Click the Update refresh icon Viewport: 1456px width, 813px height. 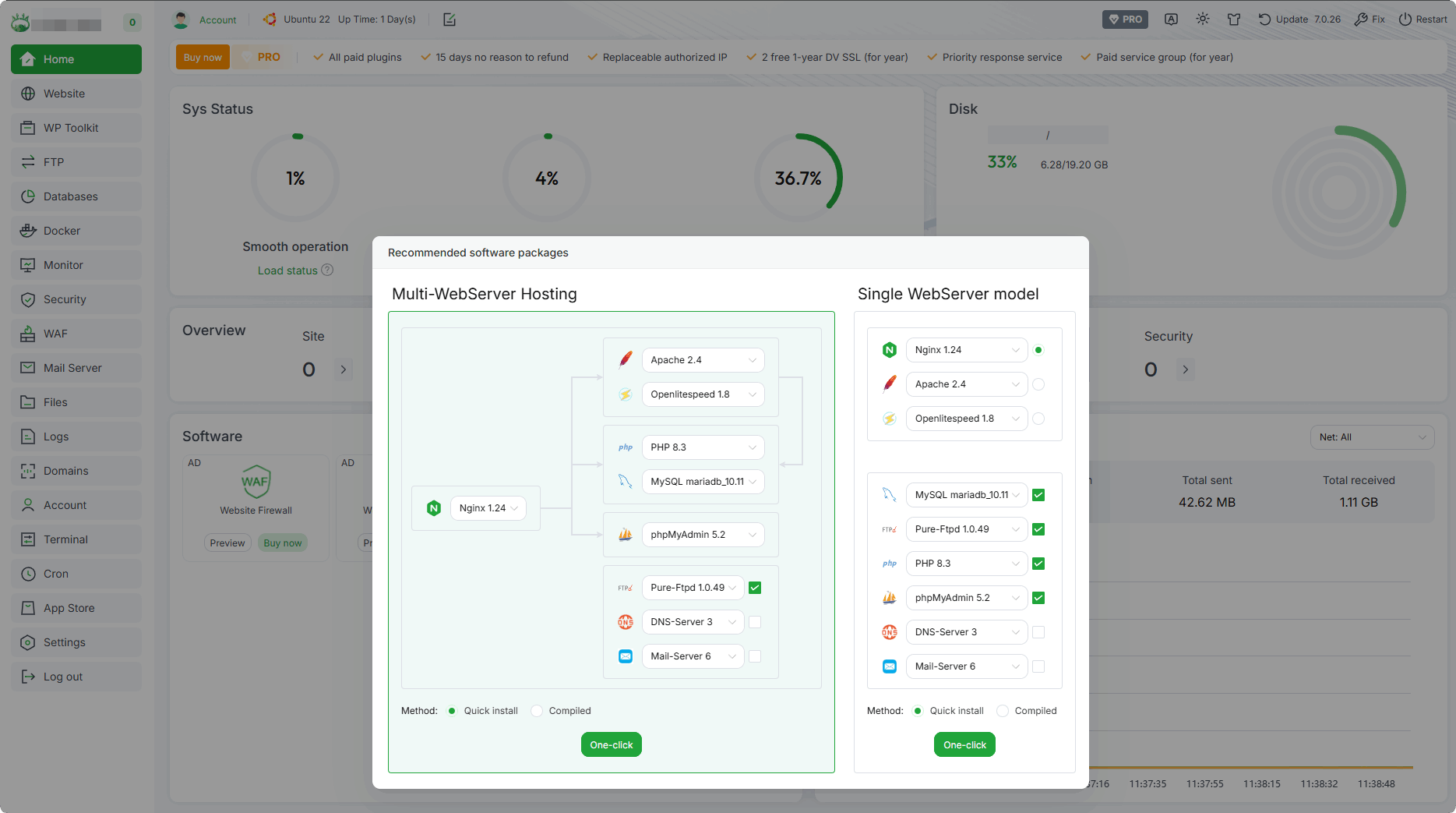(1264, 19)
